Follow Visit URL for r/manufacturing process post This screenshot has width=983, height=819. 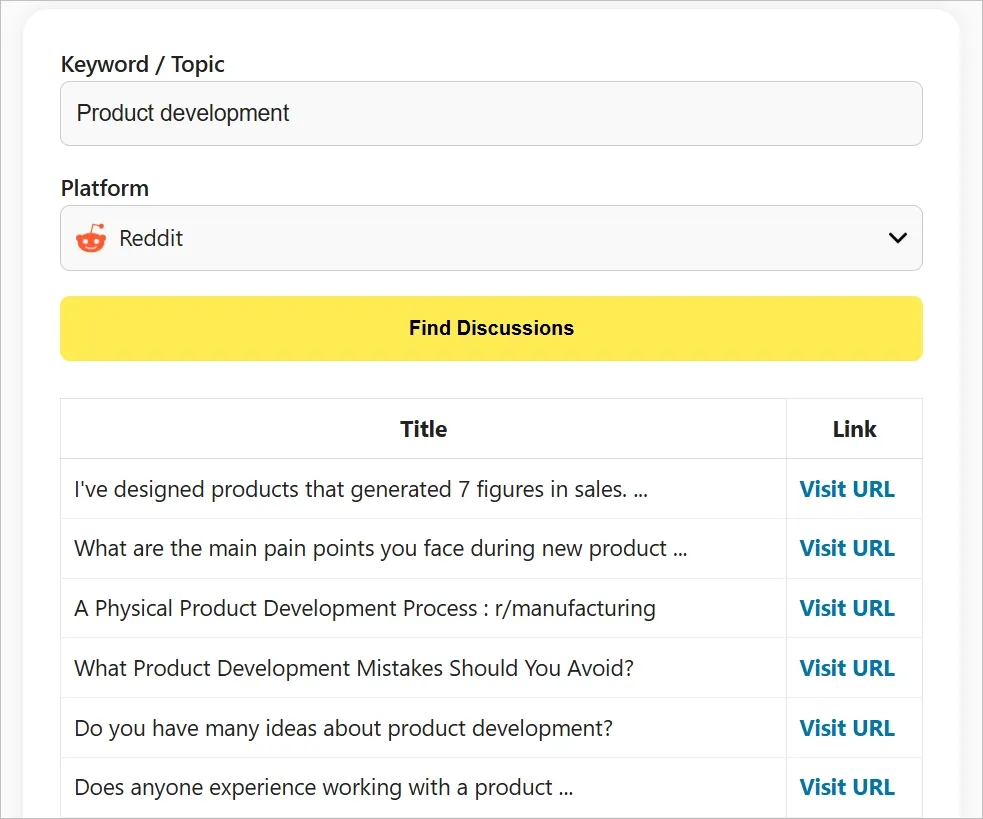click(x=847, y=608)
